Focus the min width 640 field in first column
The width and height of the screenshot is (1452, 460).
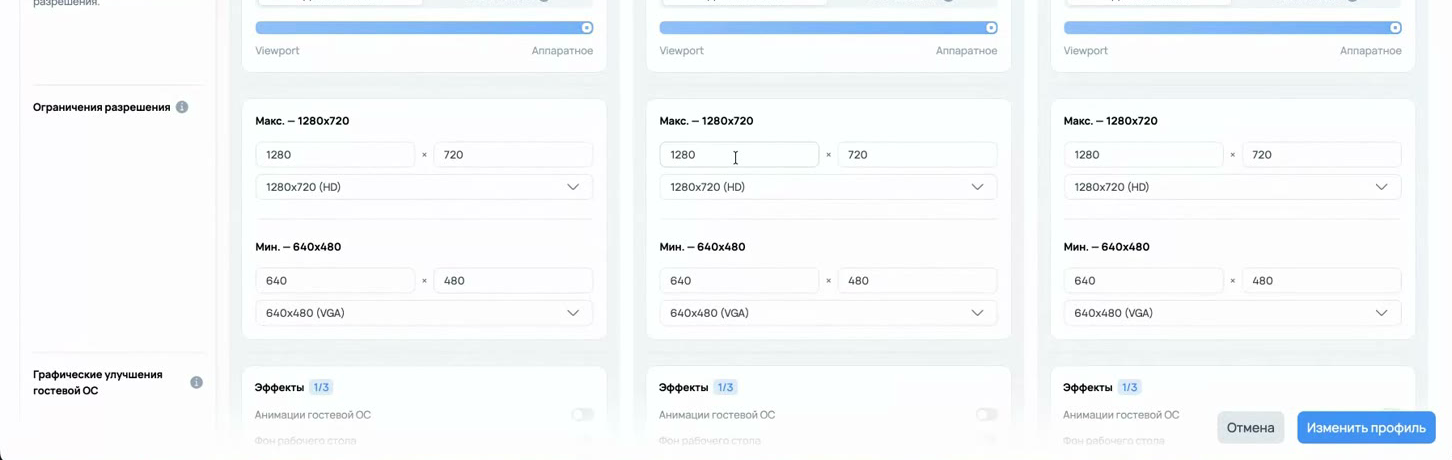(335, 280)
